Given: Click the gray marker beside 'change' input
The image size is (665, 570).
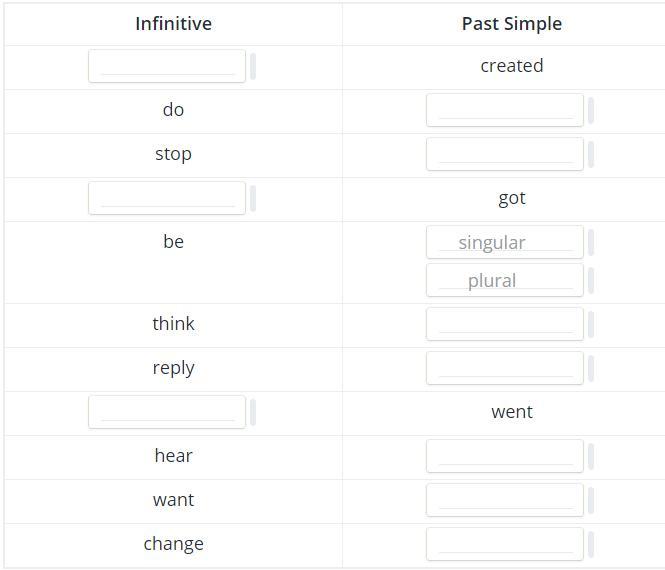Looking at the screenshot, I should tap(591, 544).
